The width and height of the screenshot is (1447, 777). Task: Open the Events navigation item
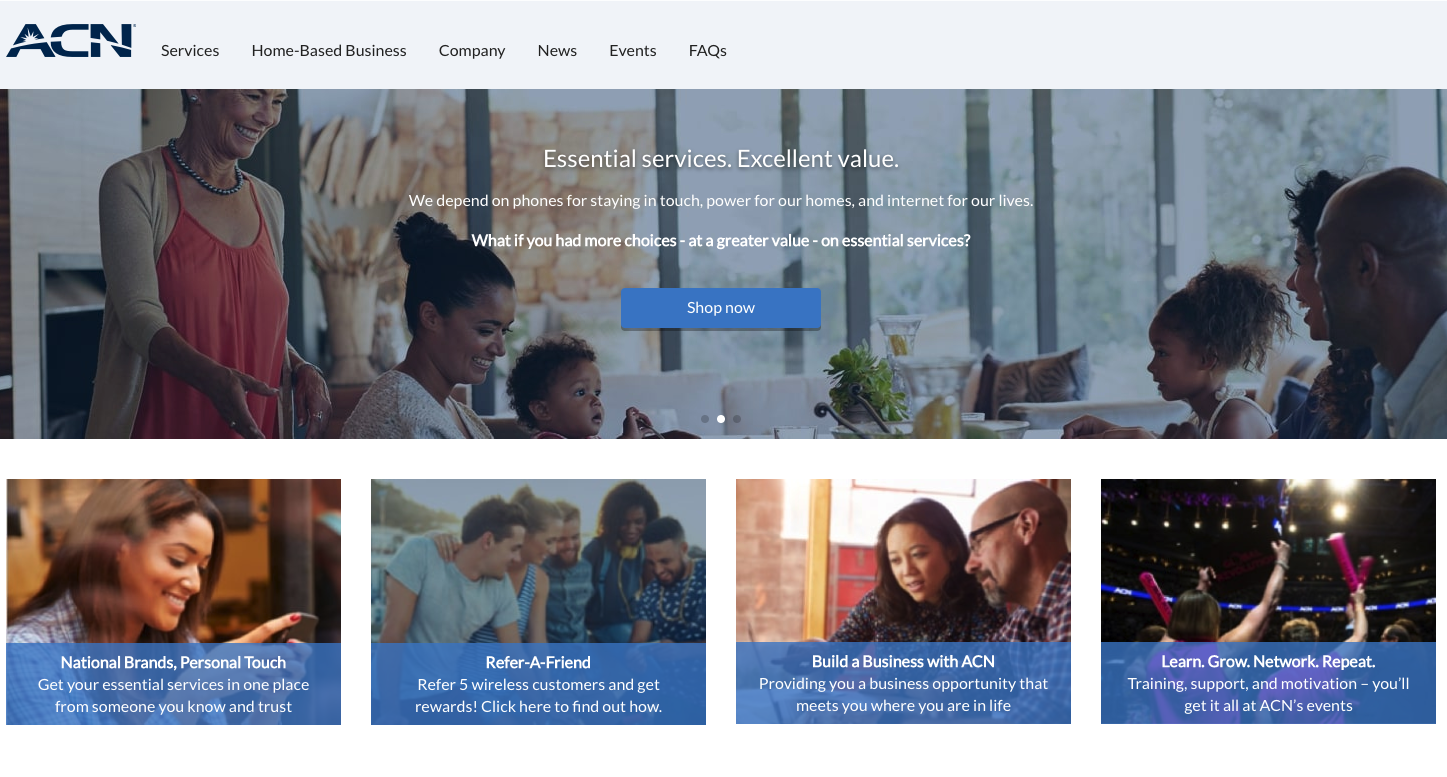click(633, 50)
